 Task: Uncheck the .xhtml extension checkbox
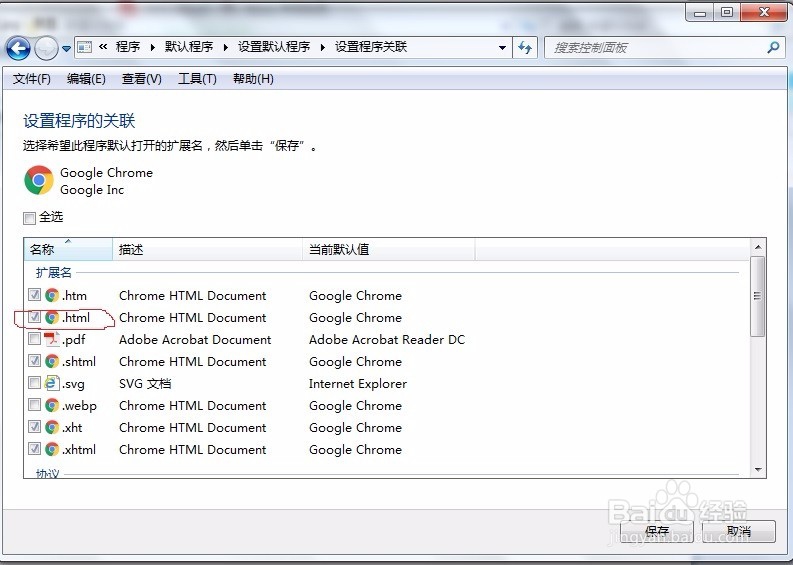coord(34,449)
